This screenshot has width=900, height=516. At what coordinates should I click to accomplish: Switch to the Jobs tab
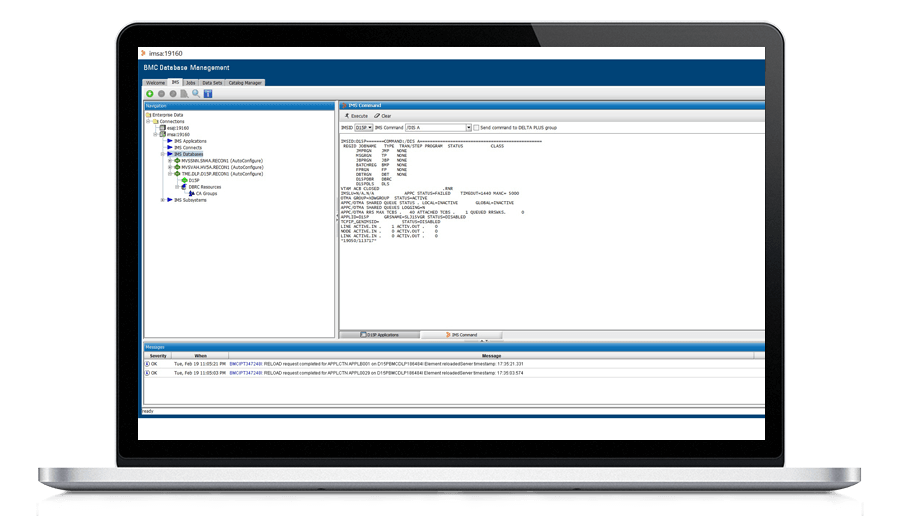(190, 83)
